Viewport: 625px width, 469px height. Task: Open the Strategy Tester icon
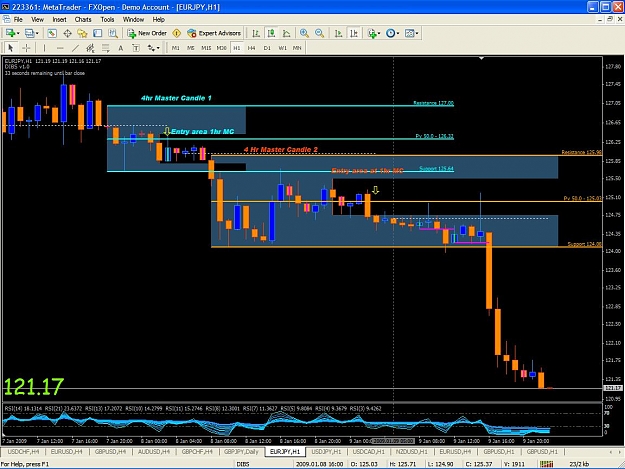[x=113, y=33]
